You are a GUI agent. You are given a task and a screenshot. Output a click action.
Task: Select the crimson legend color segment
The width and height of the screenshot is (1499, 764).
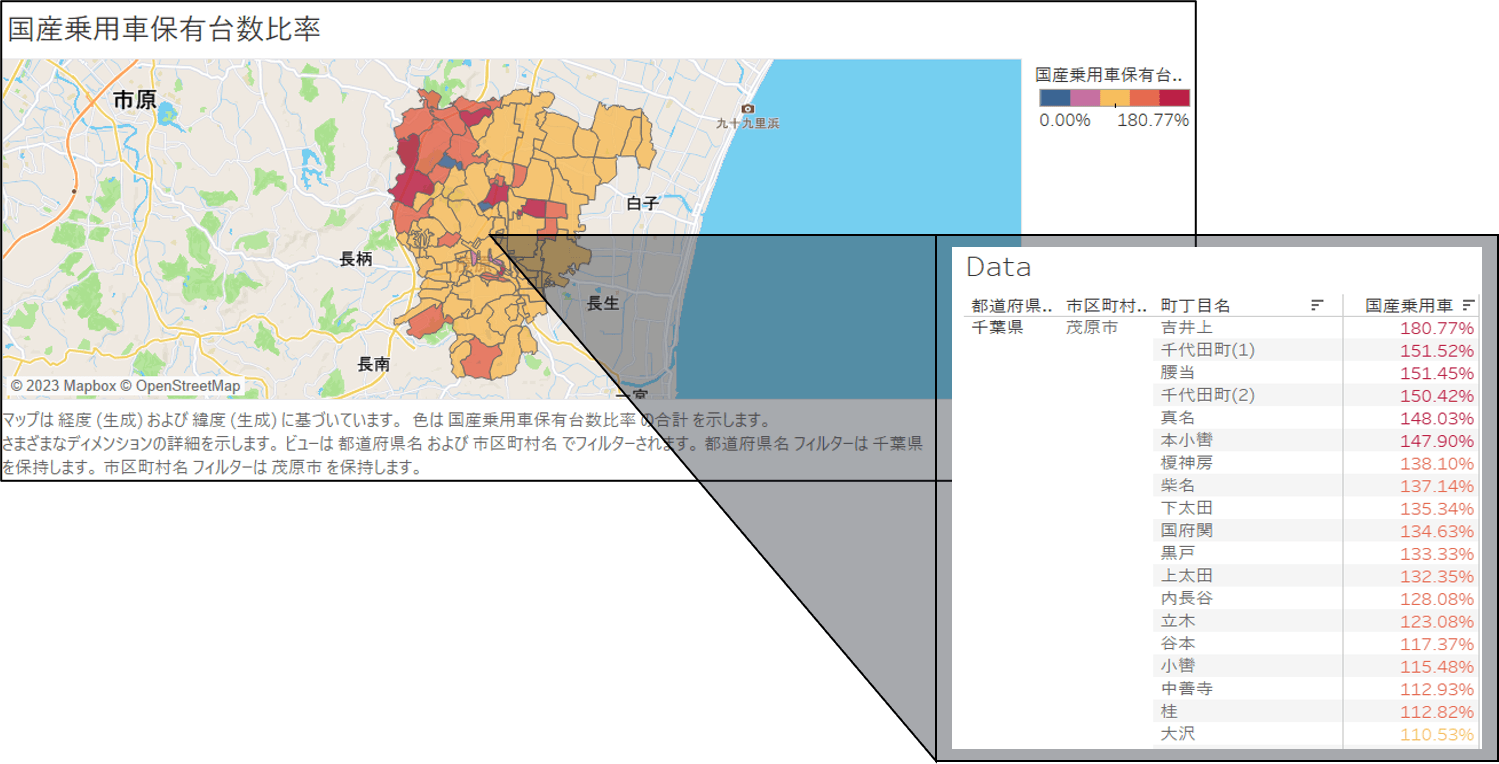tap(1175, 98)
